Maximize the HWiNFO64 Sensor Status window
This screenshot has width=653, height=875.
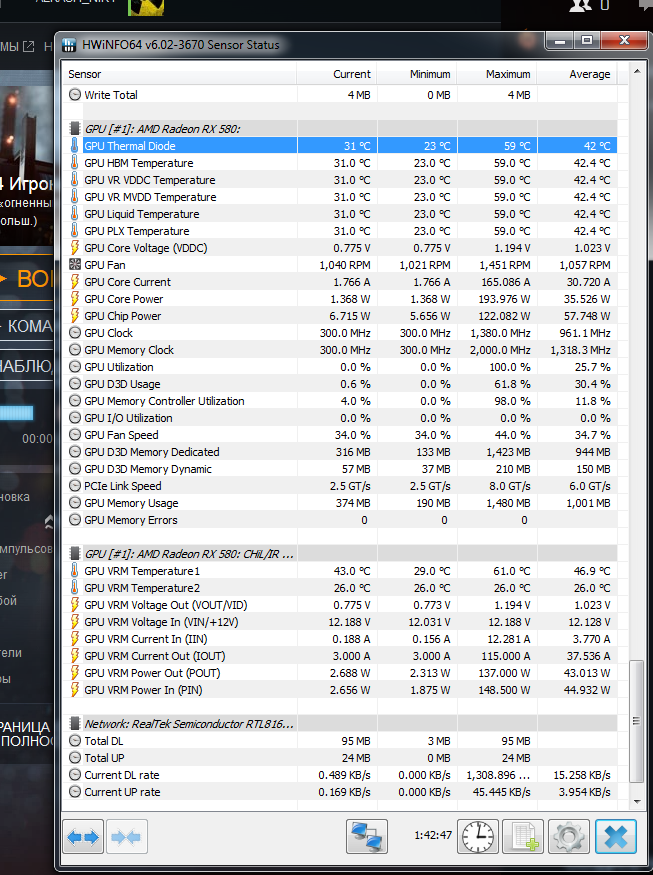(x=587, y=41)
